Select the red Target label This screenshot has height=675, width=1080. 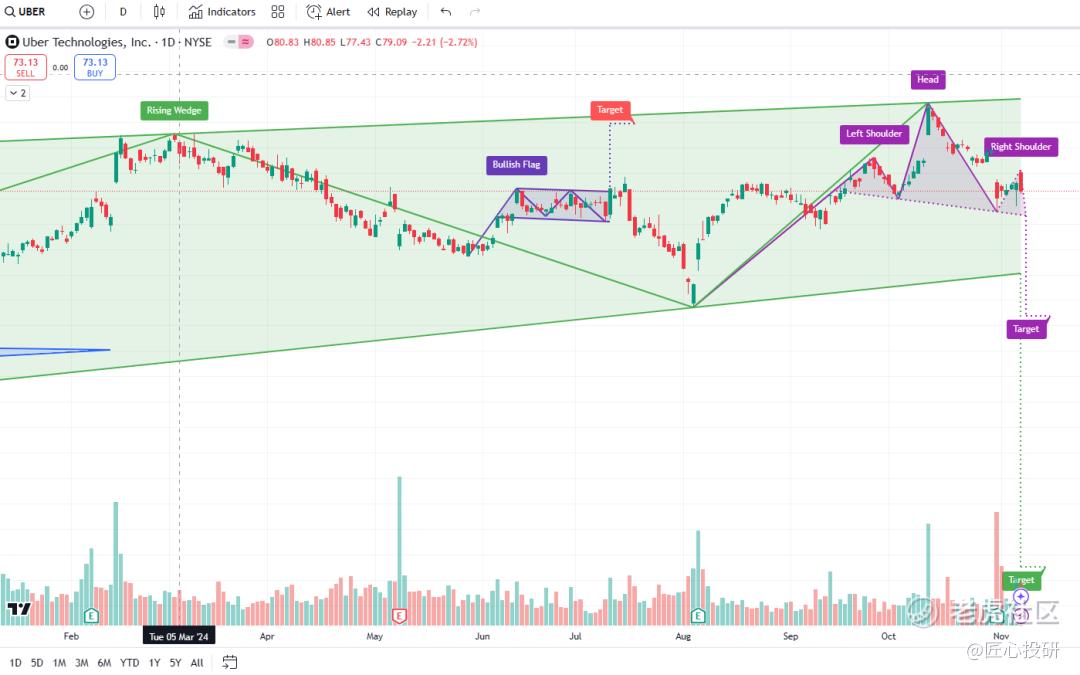pos(610,110)
